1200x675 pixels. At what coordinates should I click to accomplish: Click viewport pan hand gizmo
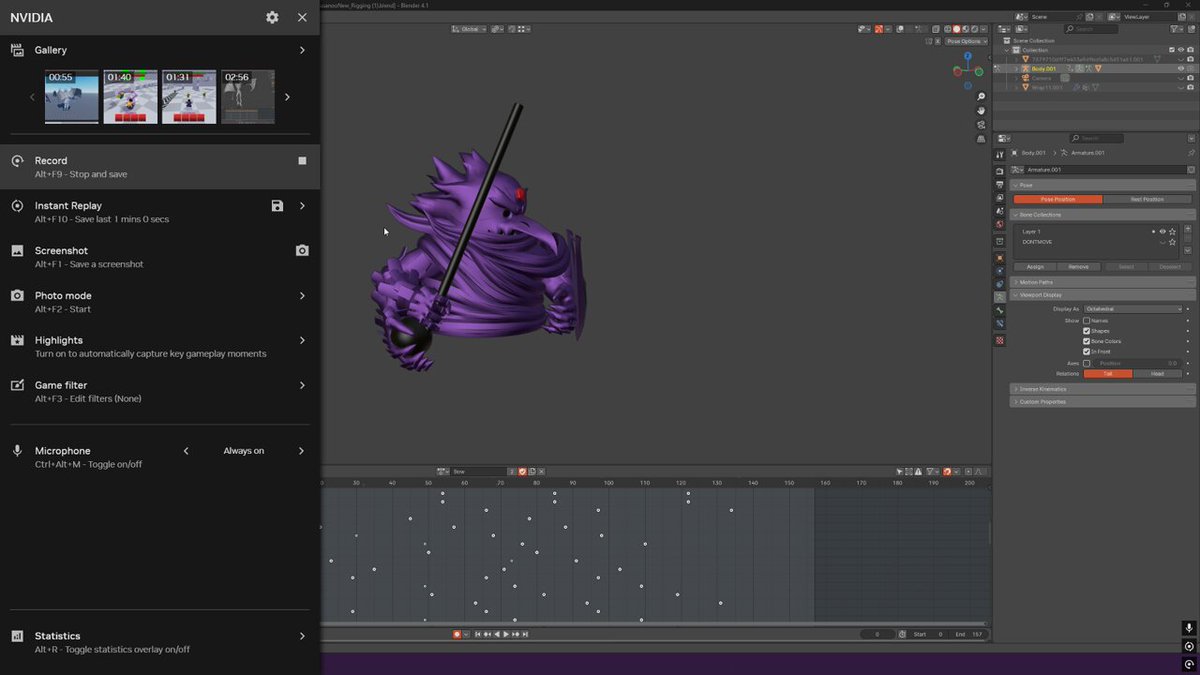(x=982, y=111)
